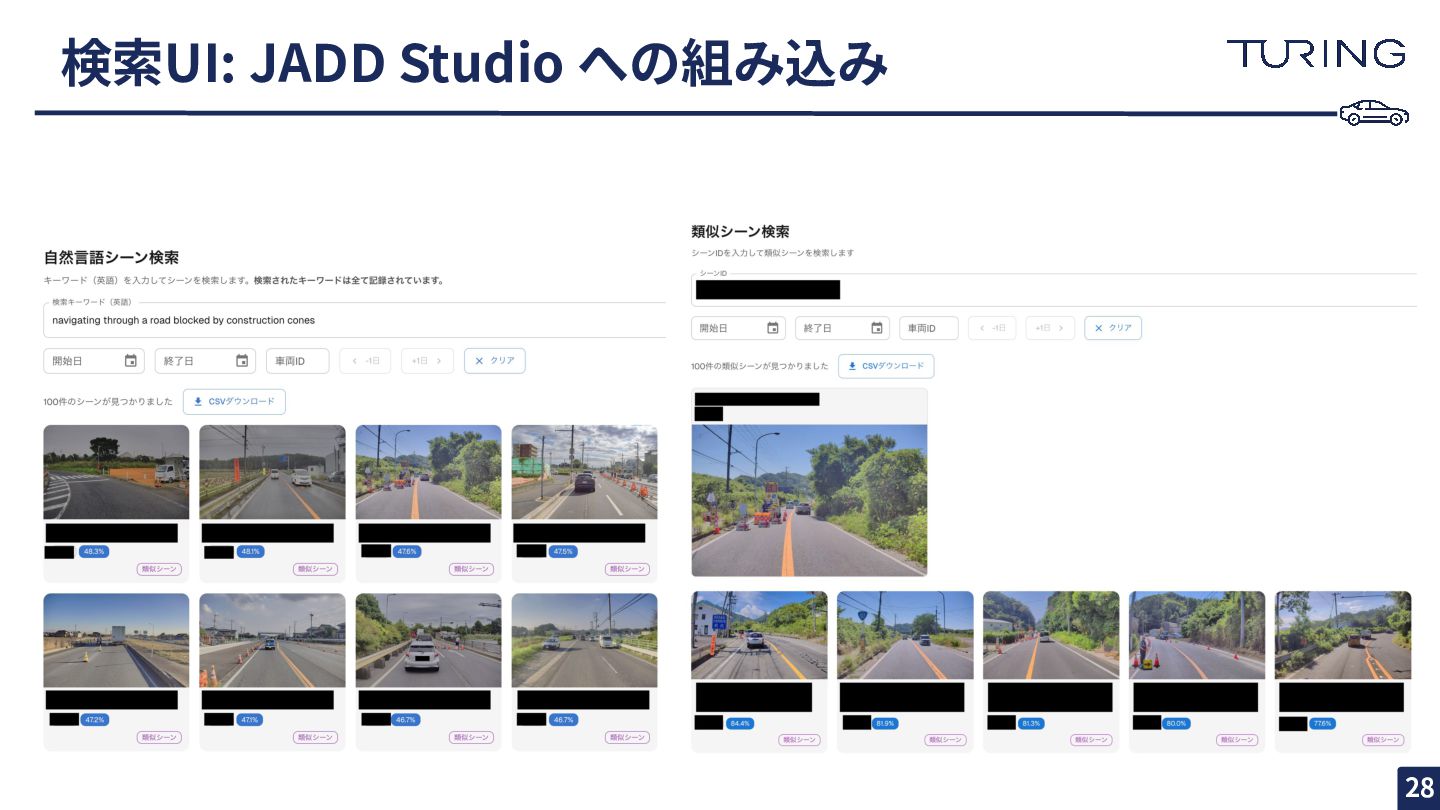The width and height of the screenshot is (1440, 810).
Task: Download CSV for the 100件の類似シーン results
Action: click(x=886, y=366)
